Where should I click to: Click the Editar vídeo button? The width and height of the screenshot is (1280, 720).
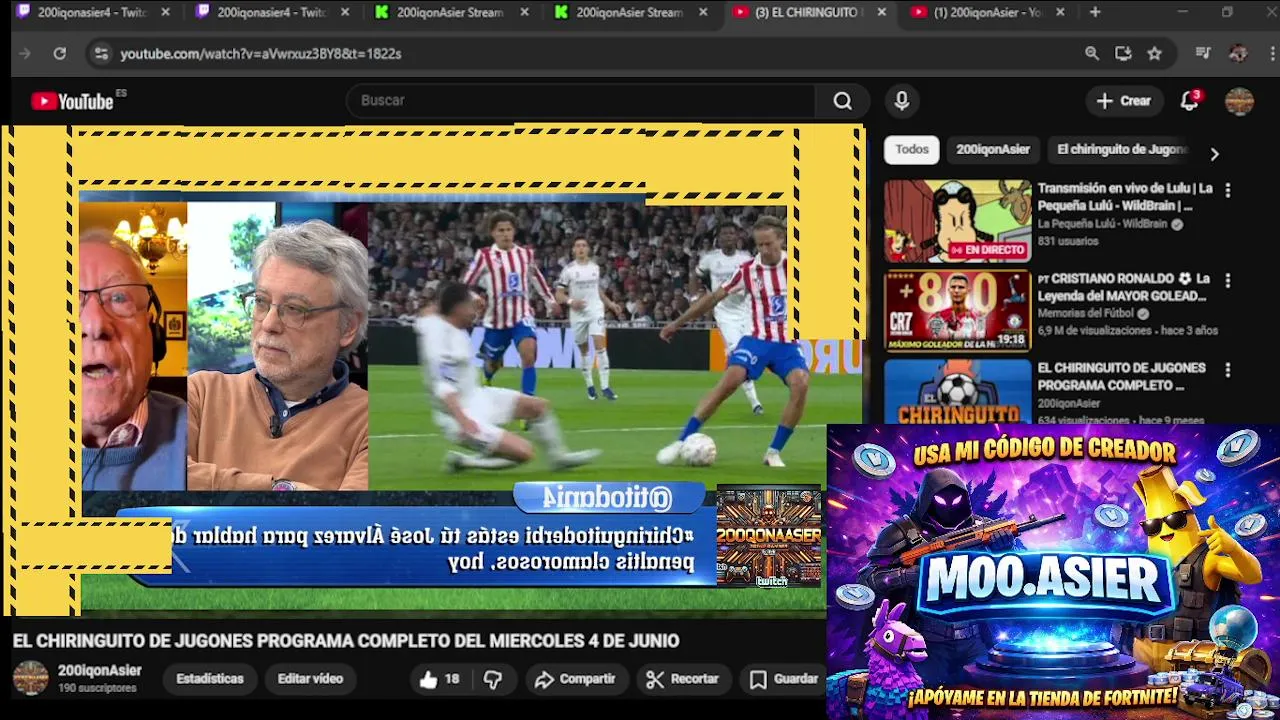[310, 679]
